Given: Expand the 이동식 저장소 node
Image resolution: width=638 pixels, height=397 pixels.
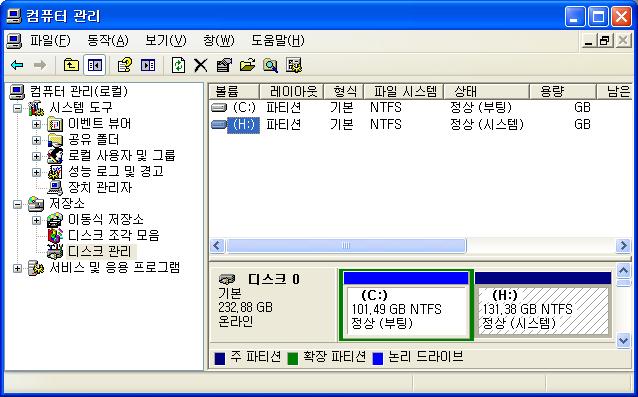Looking at the screenshot, I should (36, 220).
